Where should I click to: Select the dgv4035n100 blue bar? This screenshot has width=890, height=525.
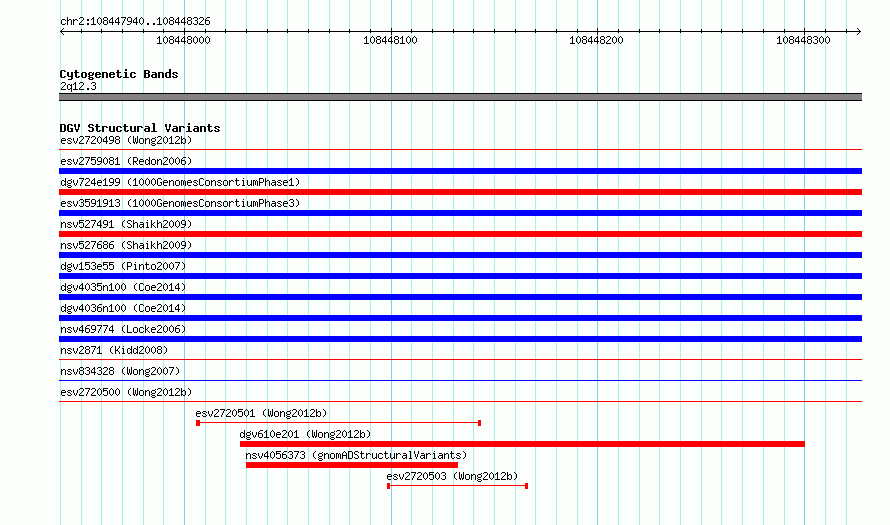tap(460, 297)
